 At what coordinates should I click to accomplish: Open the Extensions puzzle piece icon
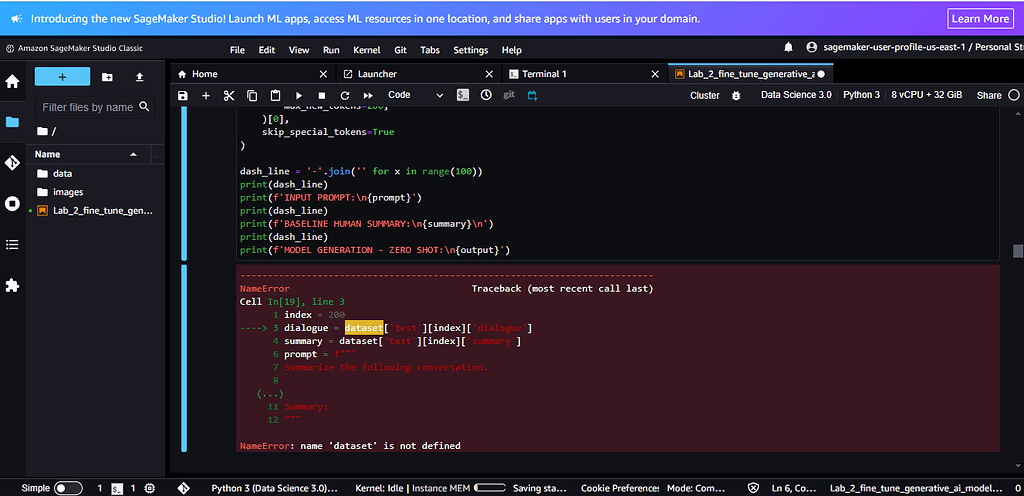[12, 285]
